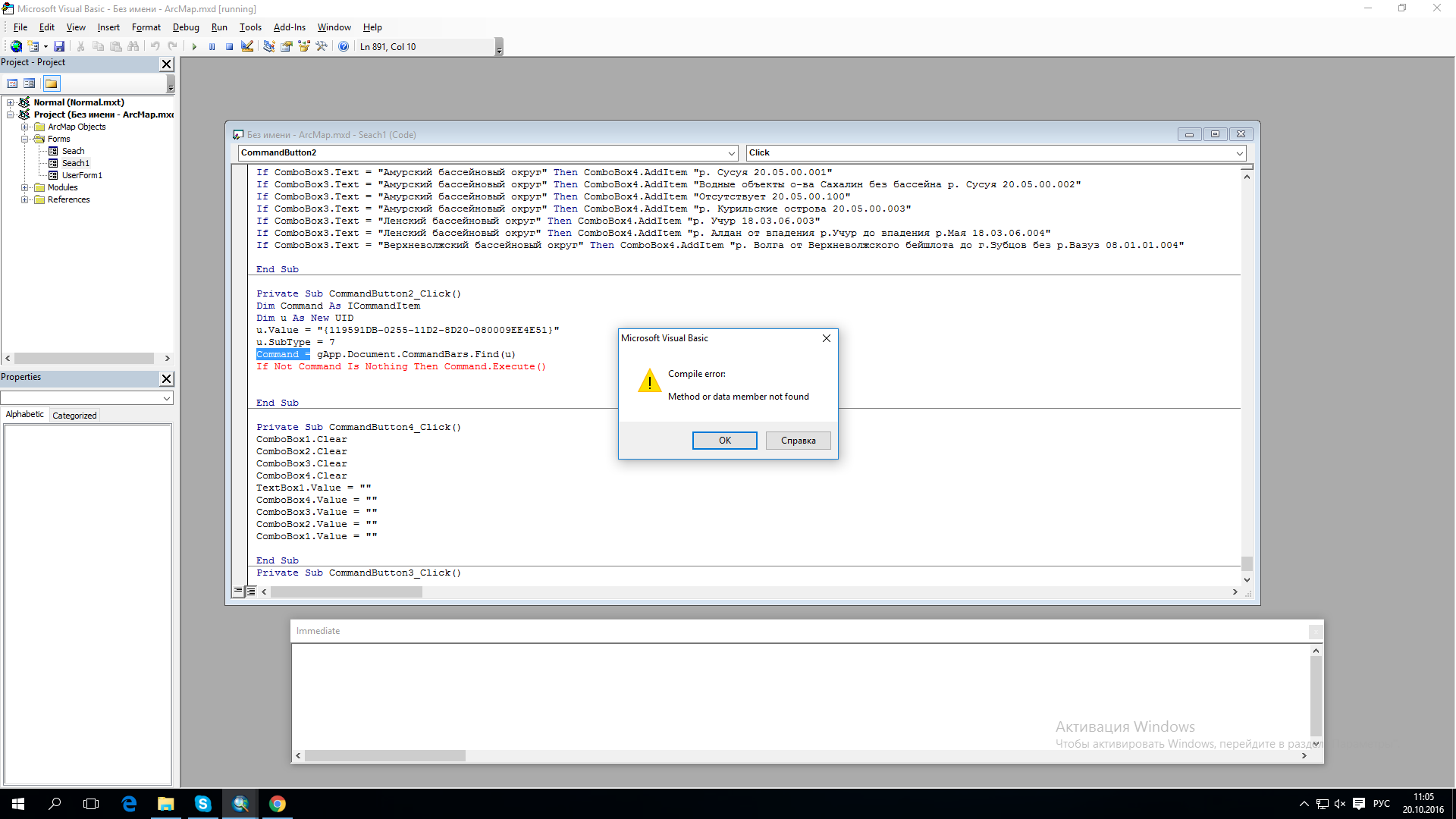
Task: Open the Debug menu
Action: pyautogui.click(x=185, y=27)
